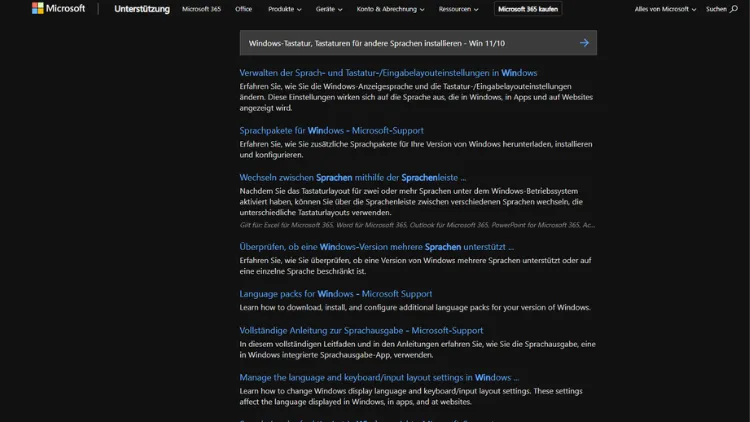The height and width of the screenshot is (422, 750).
Task: Click the description starting 'In diesem vollständigen Leitfaden'
Action: 418,349
